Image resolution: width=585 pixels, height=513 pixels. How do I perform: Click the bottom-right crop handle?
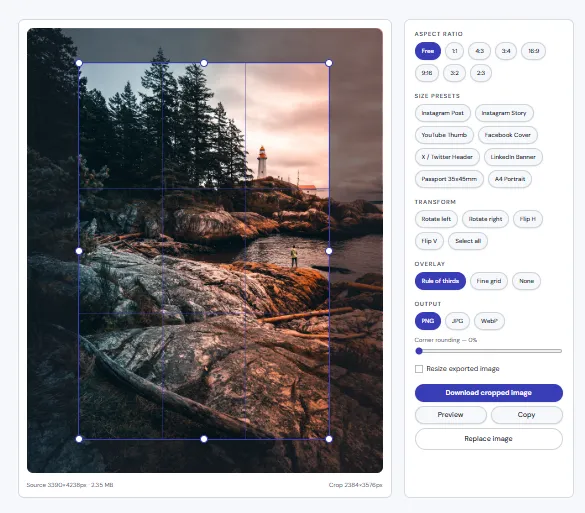click(x=329, y=439)
